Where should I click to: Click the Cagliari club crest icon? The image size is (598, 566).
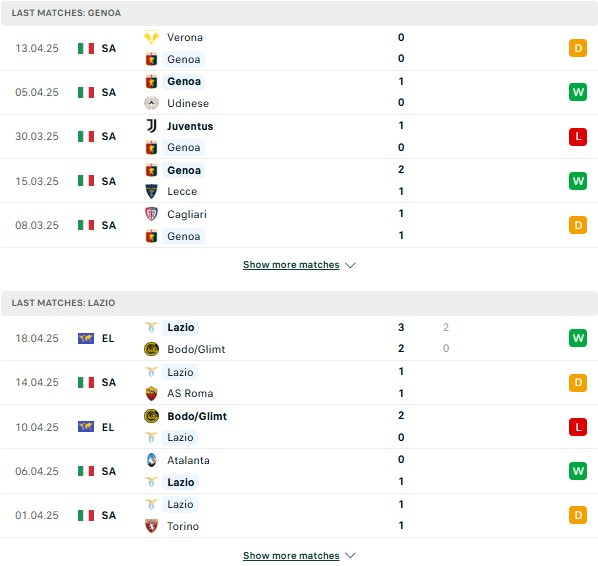151,214
